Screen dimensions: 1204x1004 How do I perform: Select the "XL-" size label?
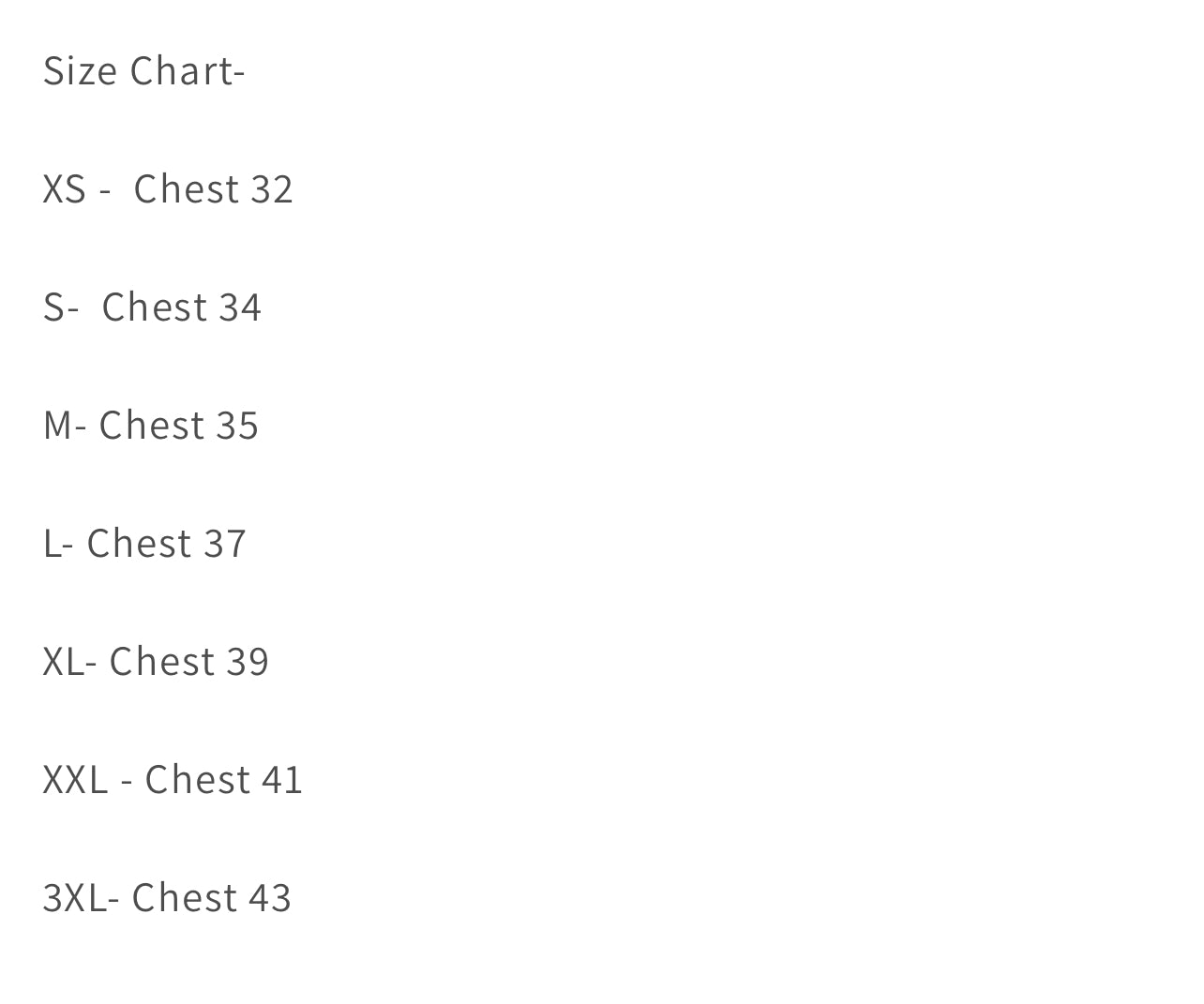click(70, 662)
